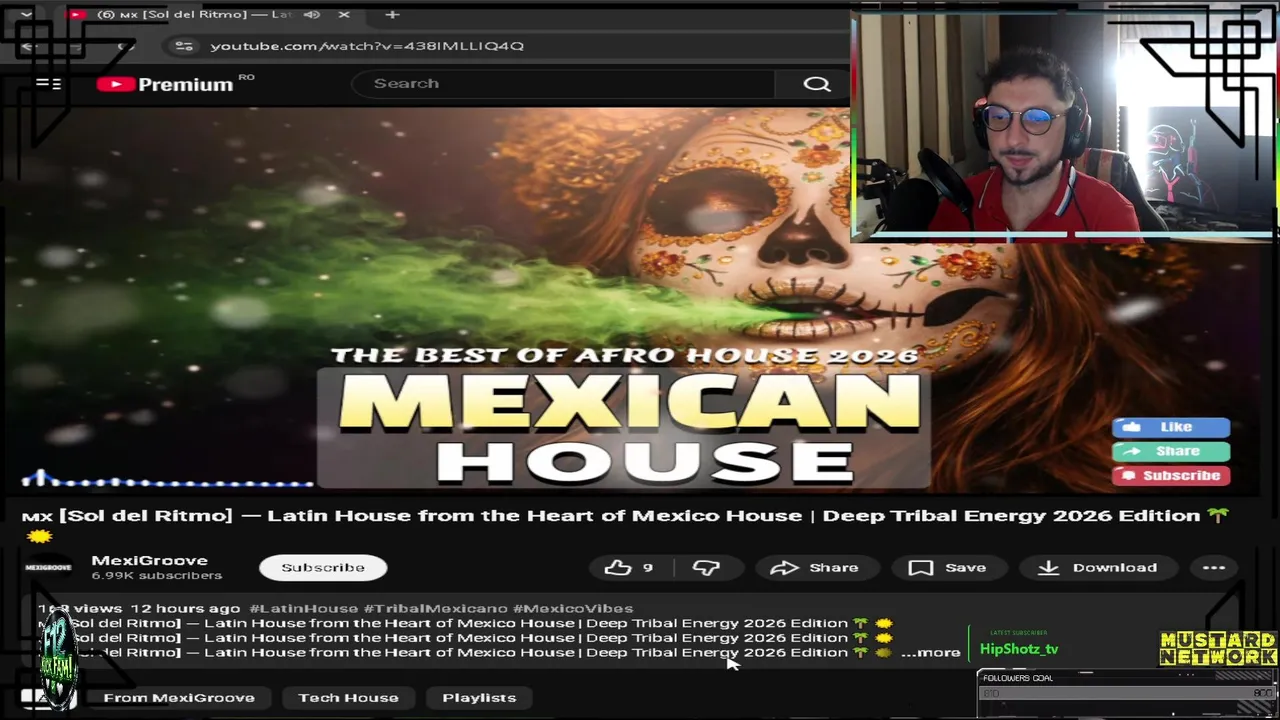This screenshot has height=720, width=1280.
Task: Open the MexiGroove channel avatar
Action: (x=48, y=567)
